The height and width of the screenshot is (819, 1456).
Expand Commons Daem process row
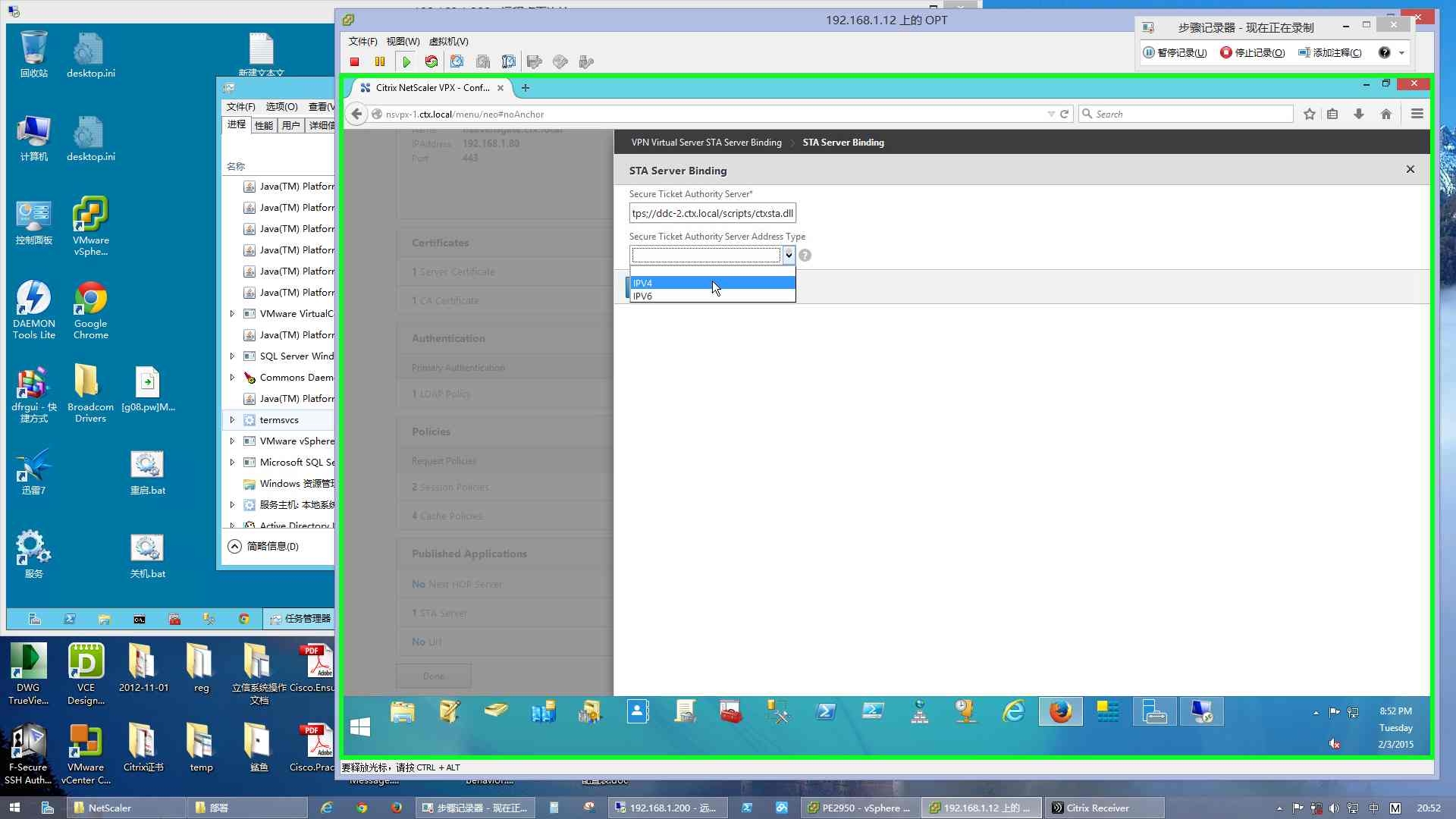[x=232, y=378]
